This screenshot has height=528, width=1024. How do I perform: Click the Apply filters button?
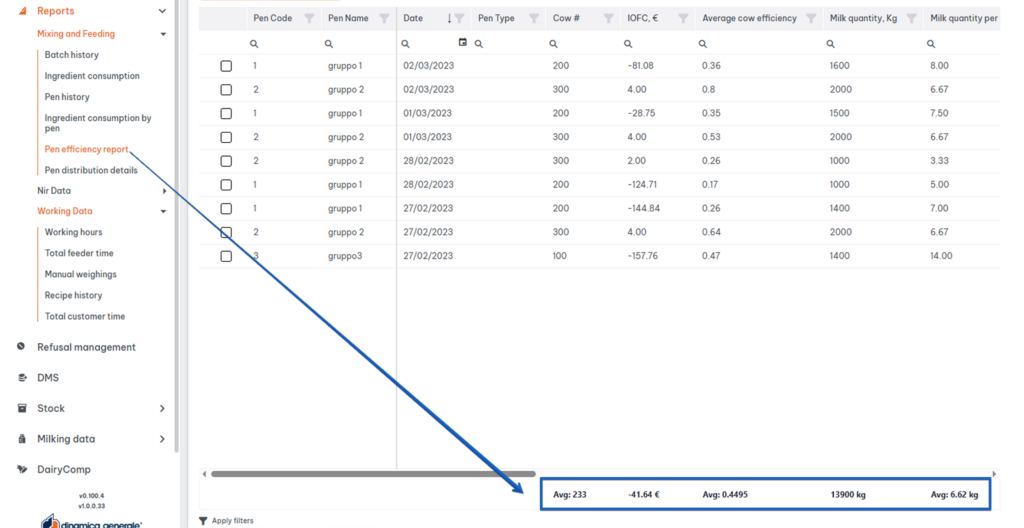(x=226, y=521)
